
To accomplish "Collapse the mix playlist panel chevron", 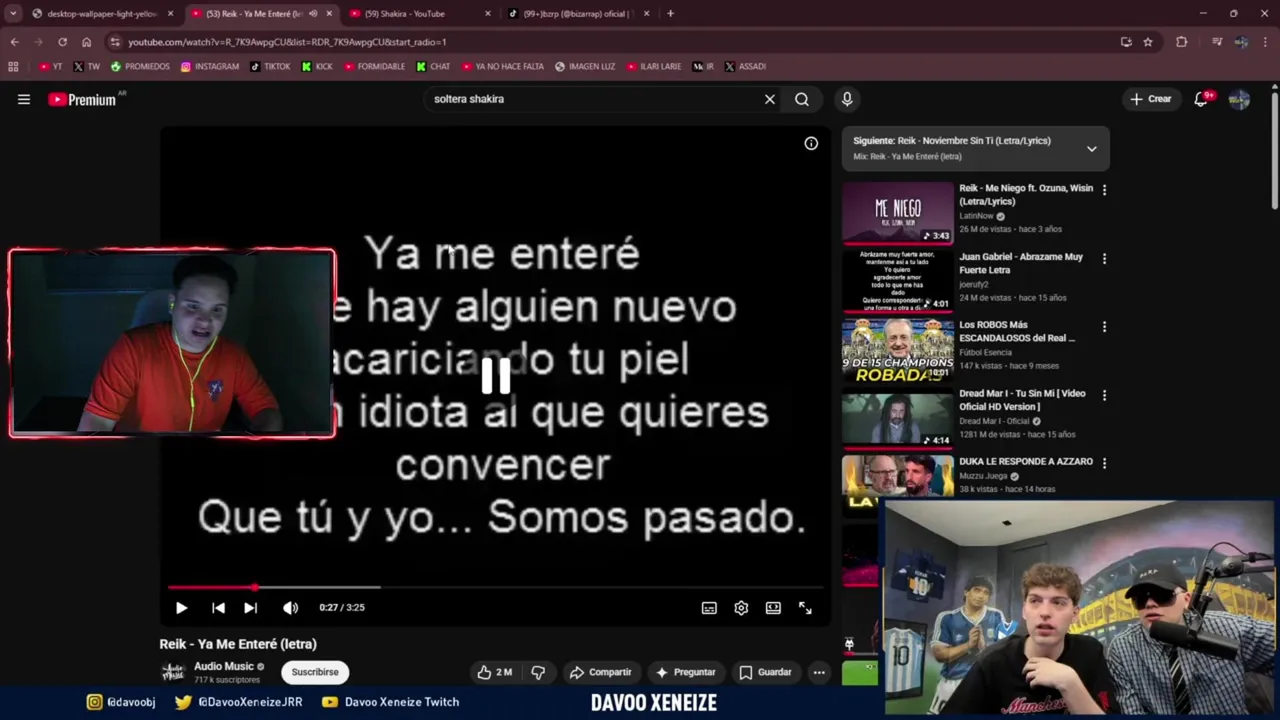I will coord(1092,148).
